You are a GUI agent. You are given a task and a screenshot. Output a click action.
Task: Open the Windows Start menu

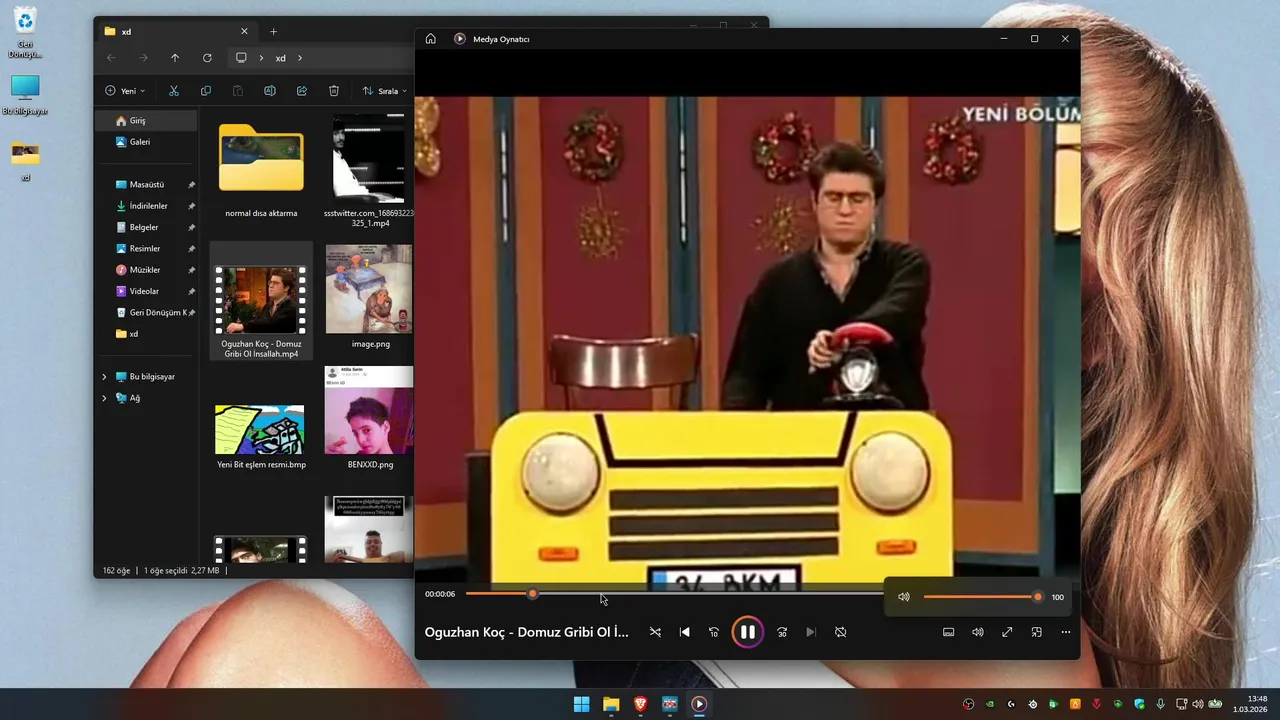(x=581, y=704)
